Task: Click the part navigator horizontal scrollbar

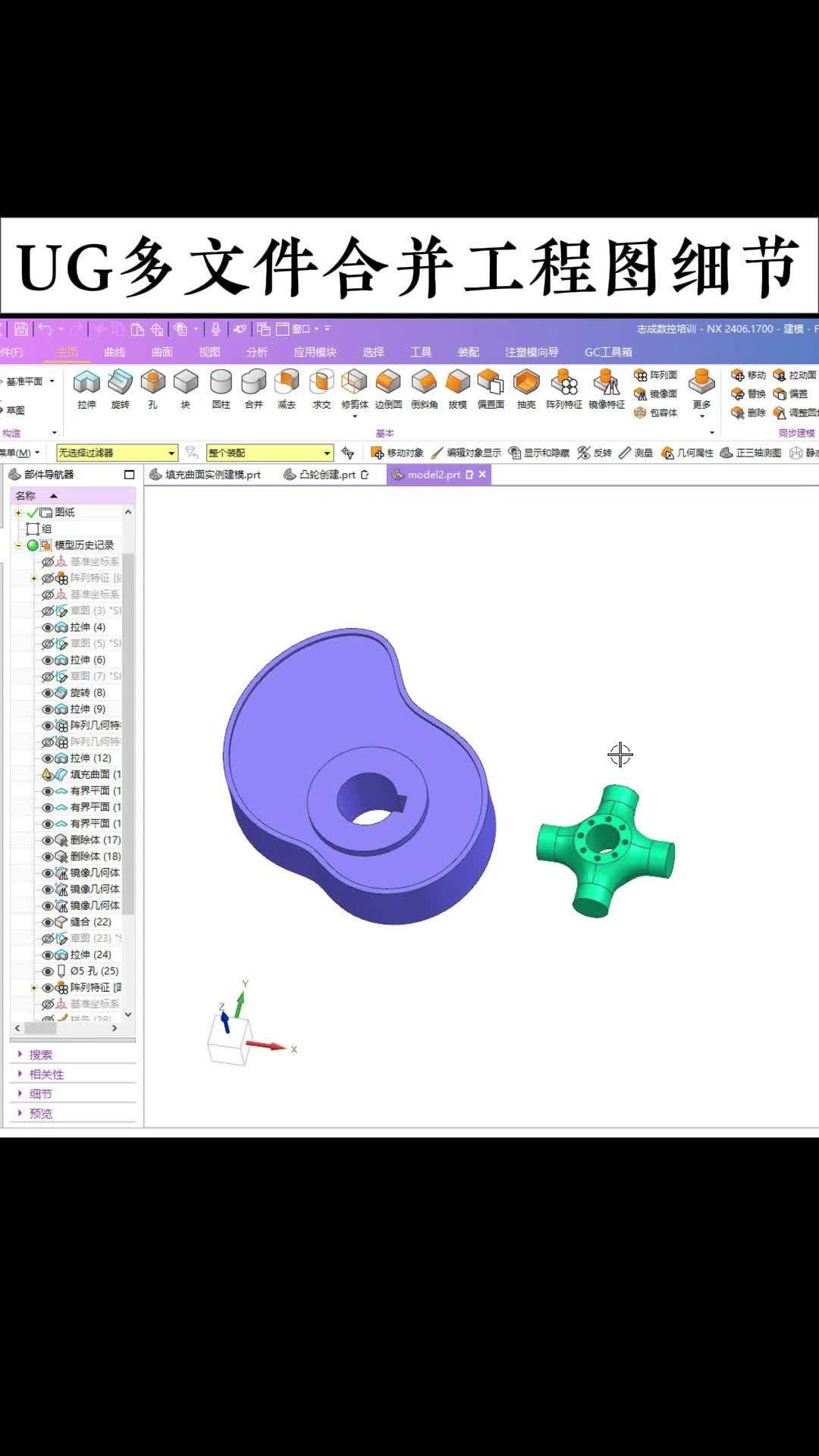Action: (x=66, y=1028)
